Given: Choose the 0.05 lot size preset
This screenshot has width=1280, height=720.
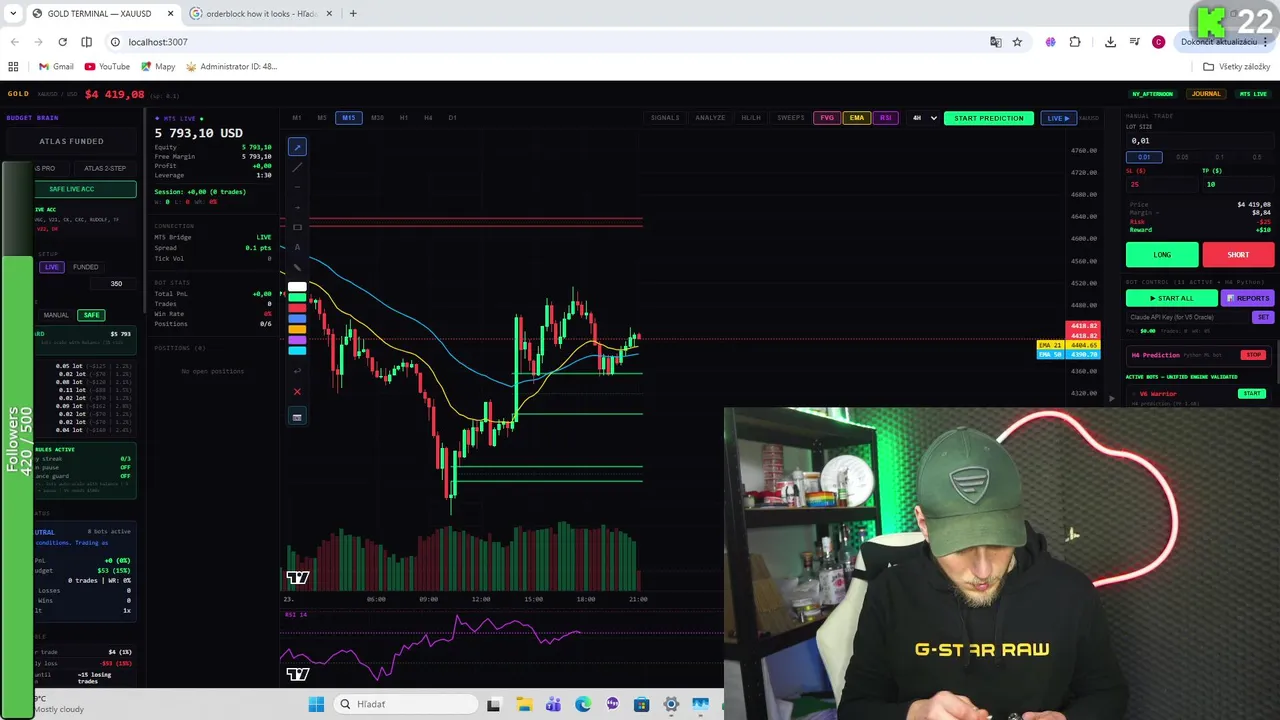Looking at the screenshot, I should (x=1182, y=157).
